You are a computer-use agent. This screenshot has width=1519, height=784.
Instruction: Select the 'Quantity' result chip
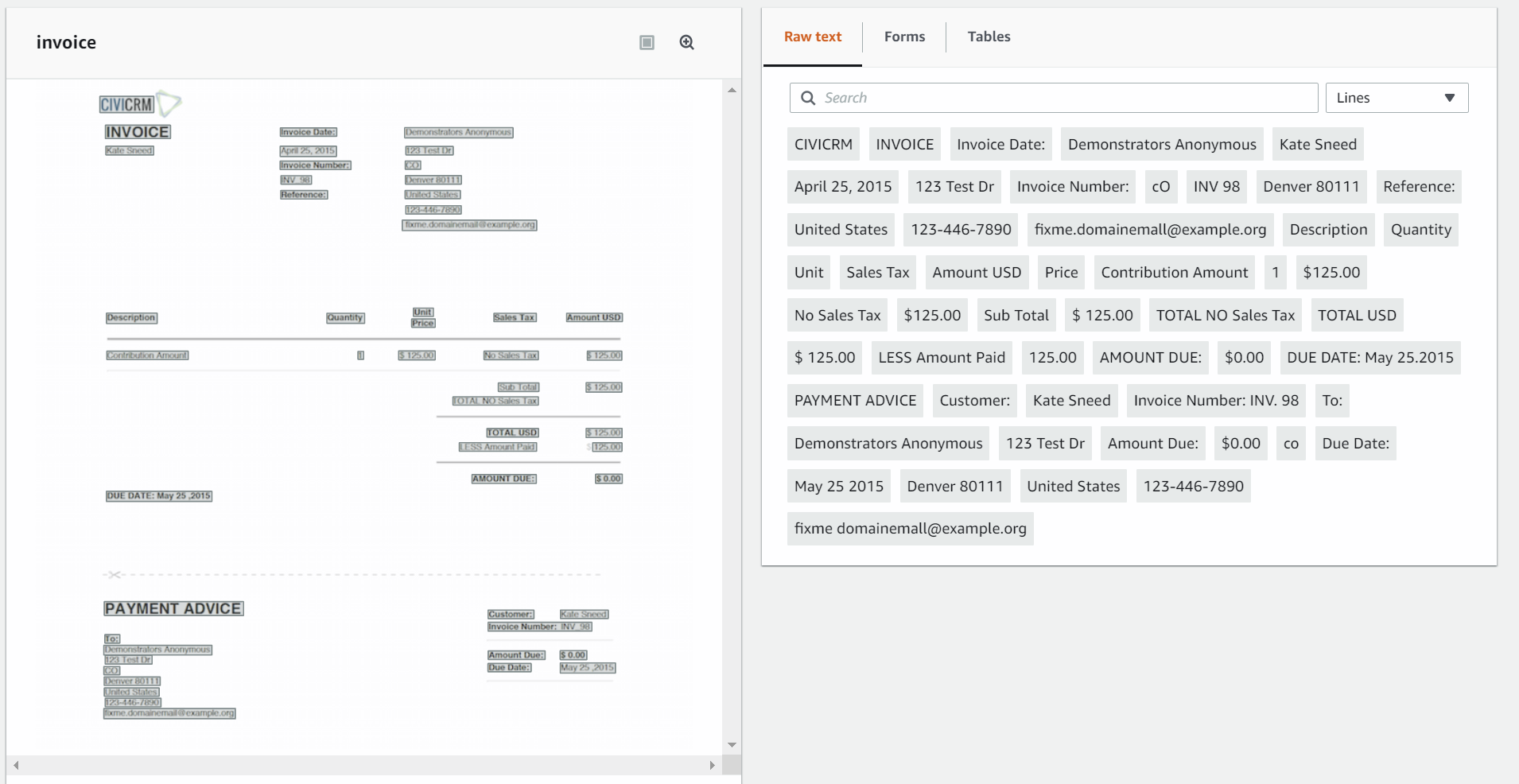pos(1420,230)
